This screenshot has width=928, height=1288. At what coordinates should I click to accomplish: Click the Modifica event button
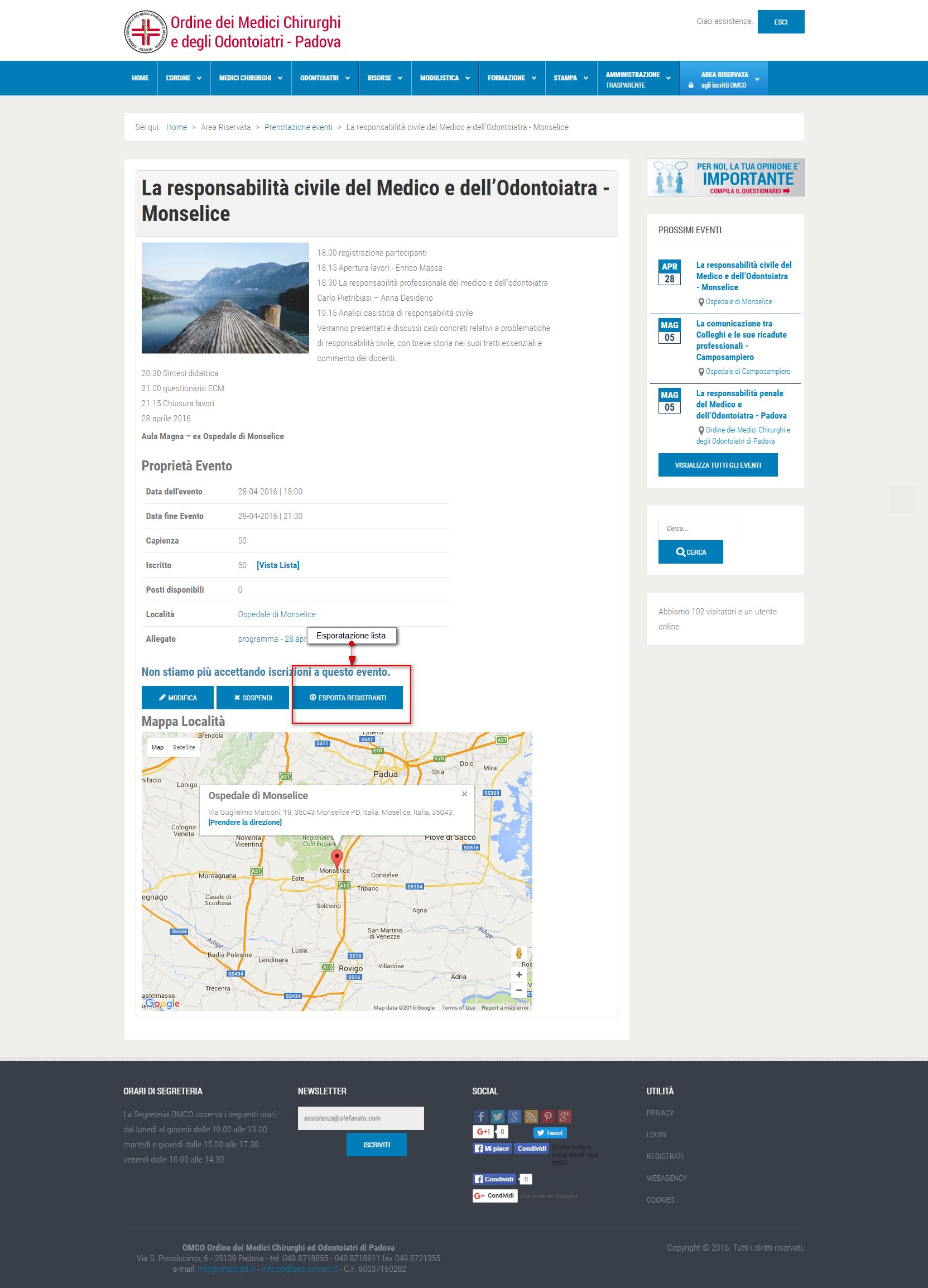coord(178,698)
